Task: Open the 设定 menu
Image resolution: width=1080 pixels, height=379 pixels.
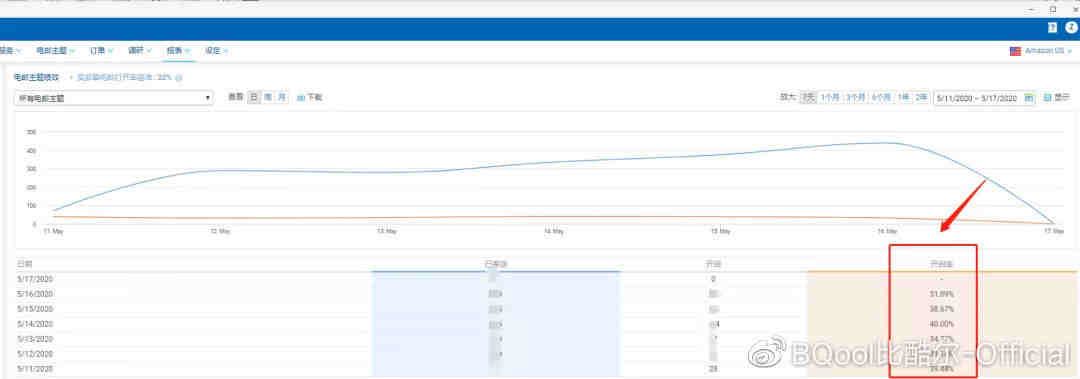Action: pyautogui.click(x=216, y=51)
